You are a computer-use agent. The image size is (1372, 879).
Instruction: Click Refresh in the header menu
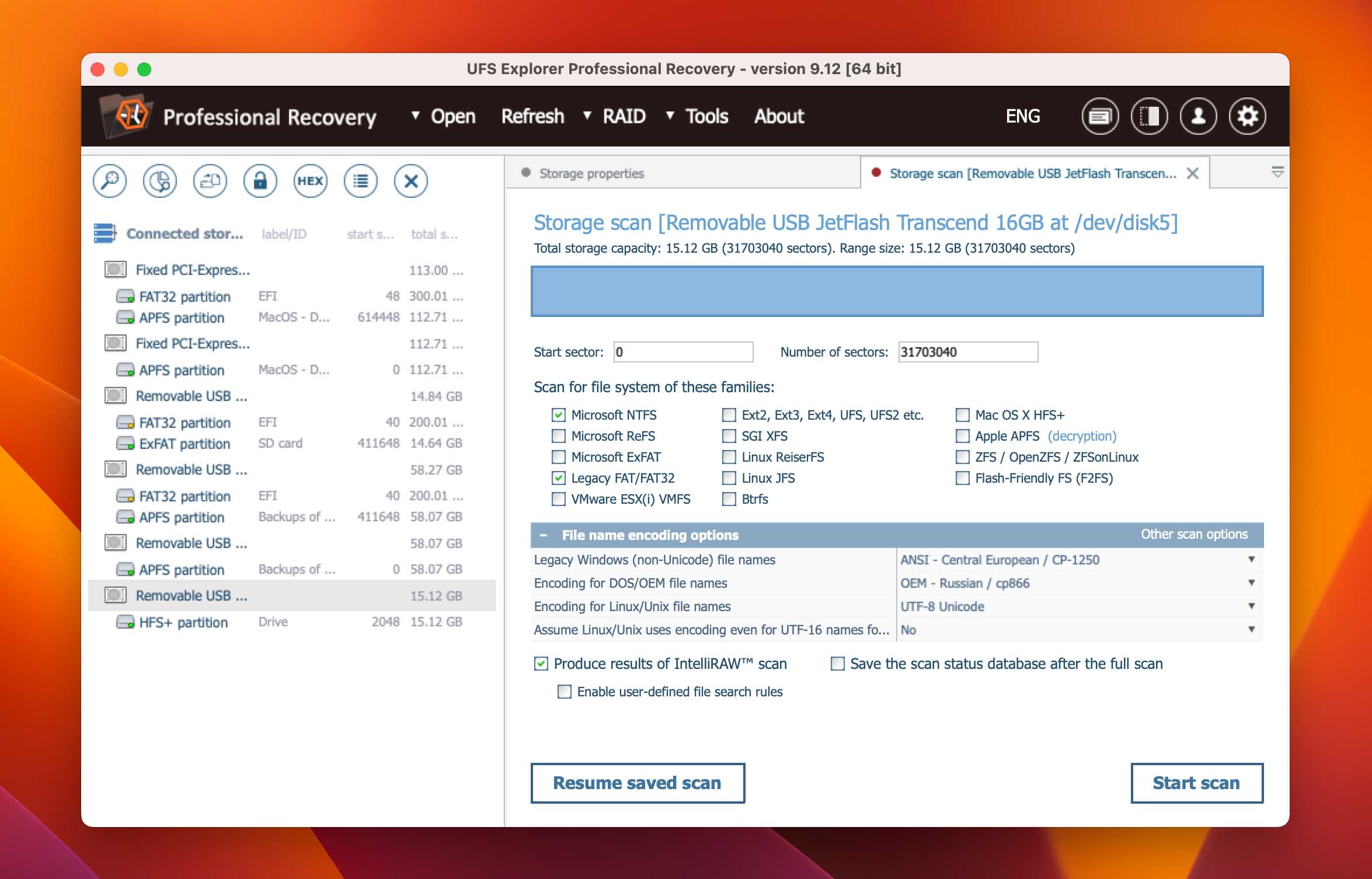[x=532, y=116]
